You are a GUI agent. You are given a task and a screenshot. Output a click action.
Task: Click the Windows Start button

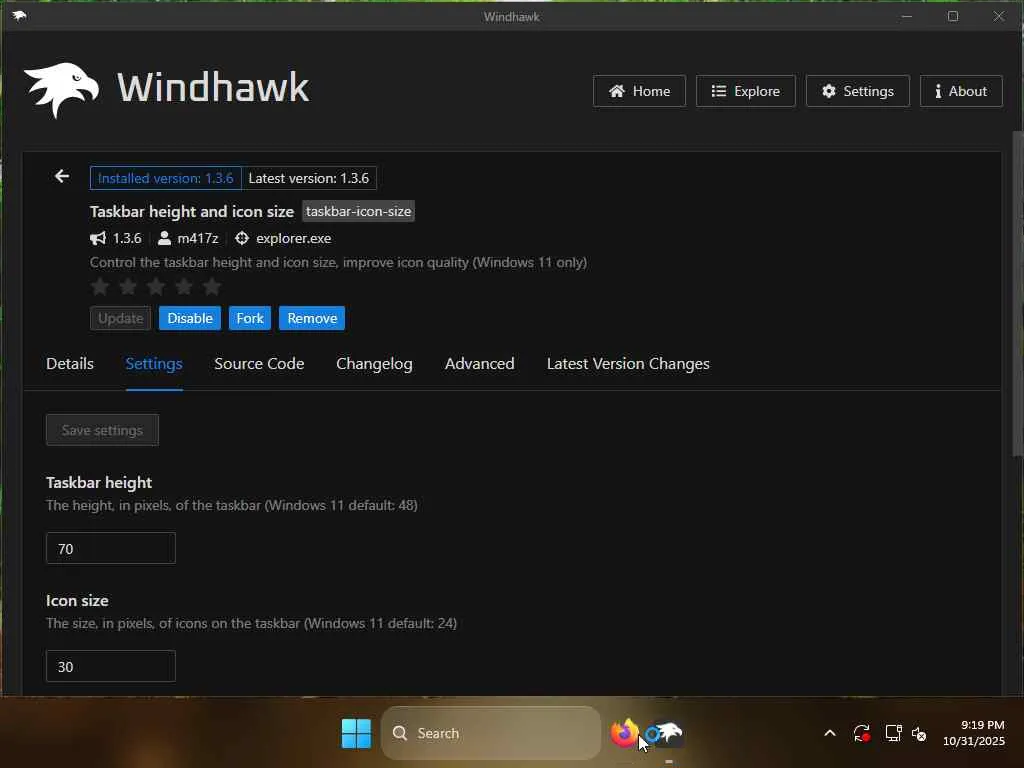point(356,733)
